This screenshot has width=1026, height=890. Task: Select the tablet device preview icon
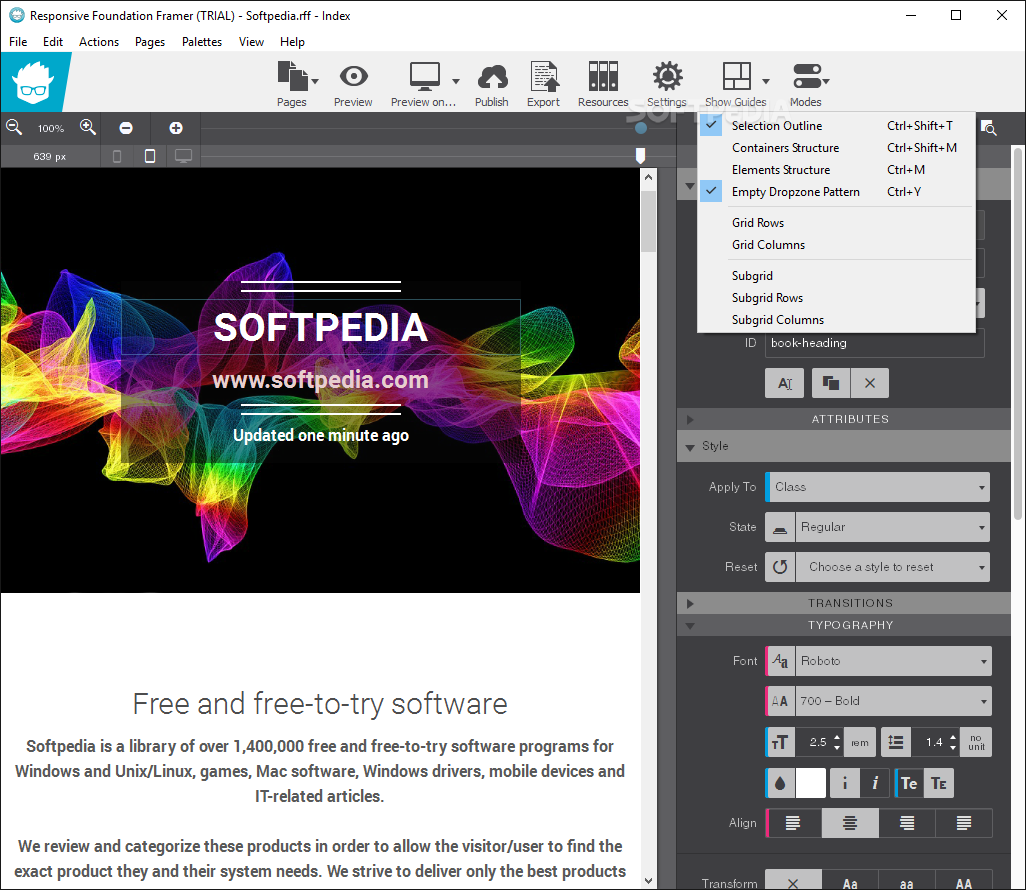pos(150,156)
